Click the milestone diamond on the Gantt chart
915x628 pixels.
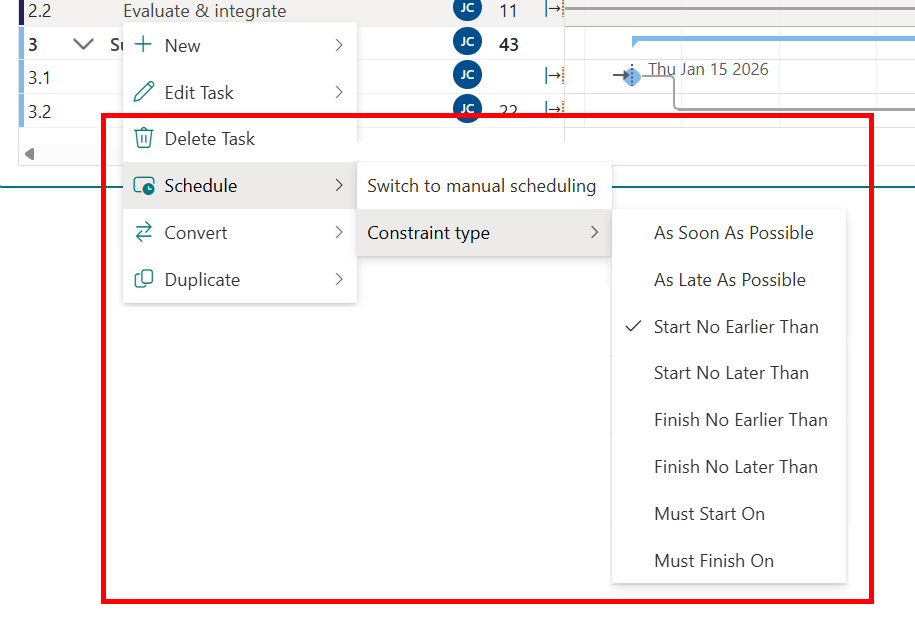coord(631,76)
